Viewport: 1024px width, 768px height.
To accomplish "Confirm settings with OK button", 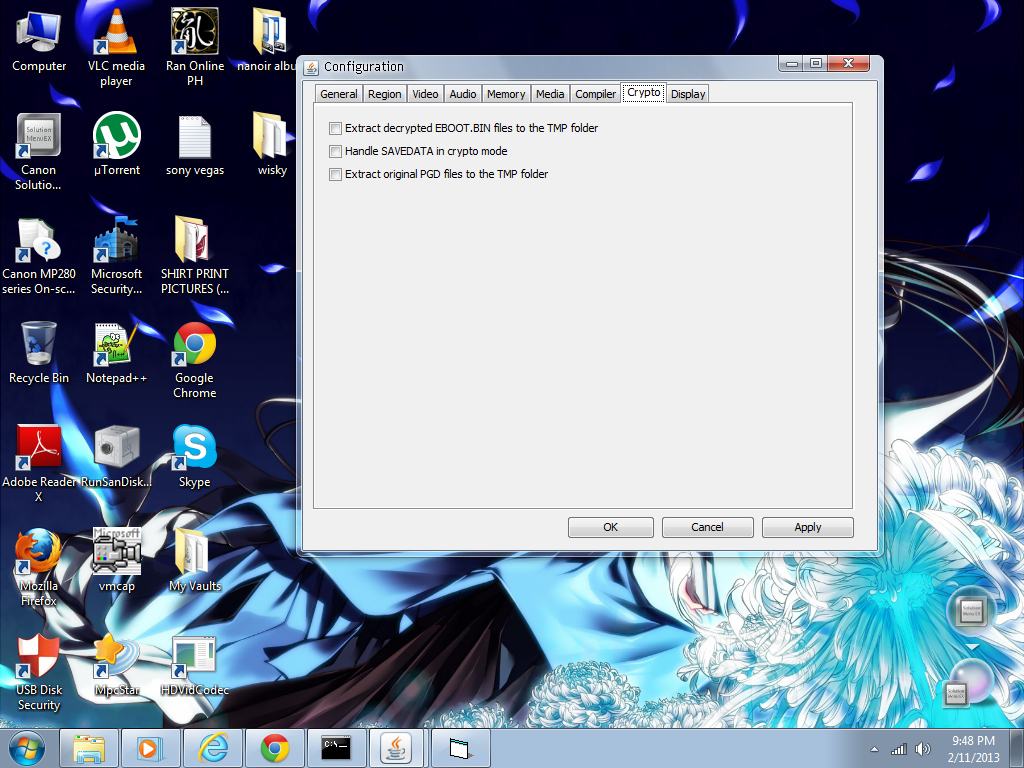I will click(611, 527).
